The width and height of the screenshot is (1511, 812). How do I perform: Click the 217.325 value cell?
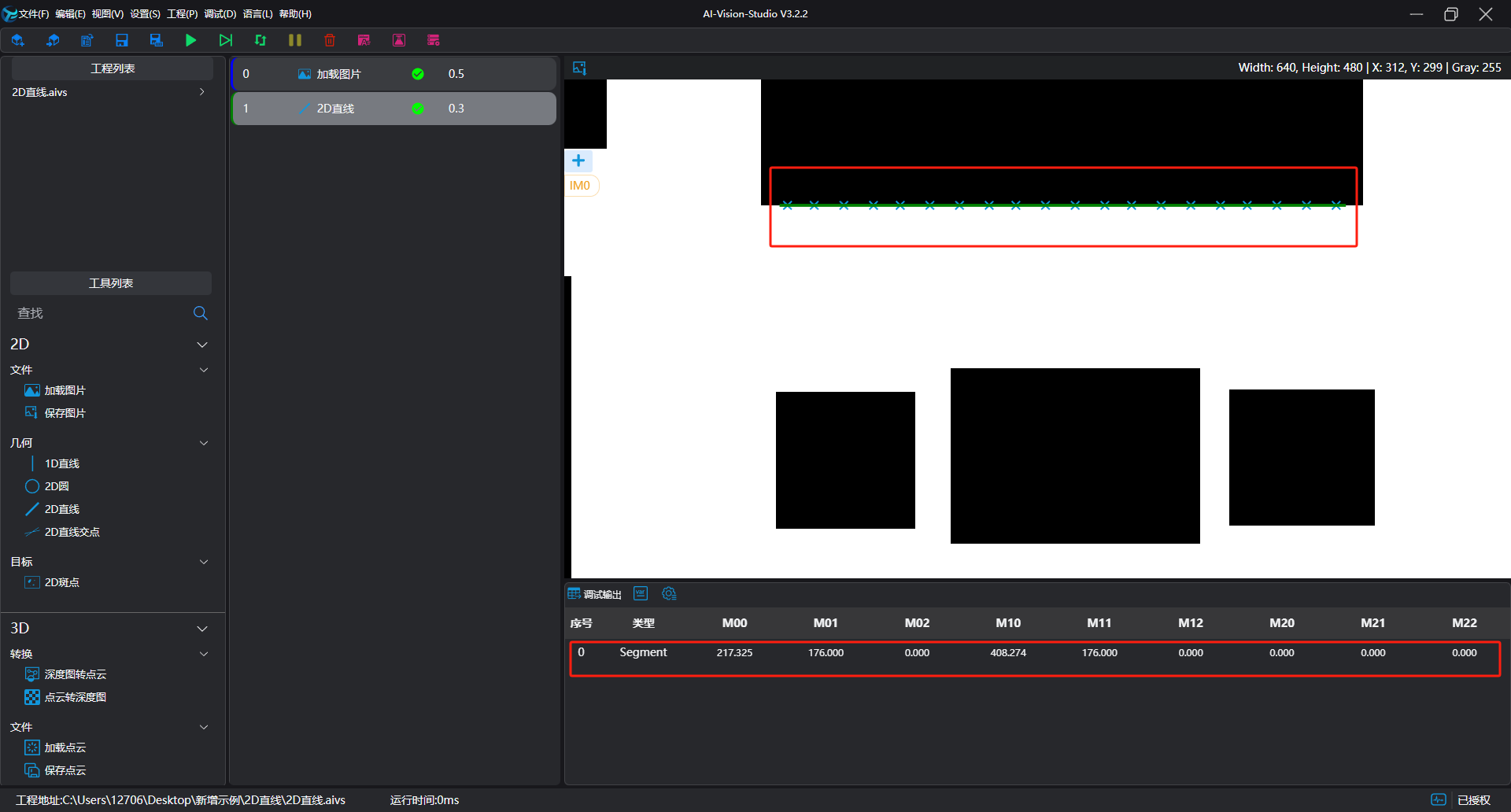coord(734,653)
